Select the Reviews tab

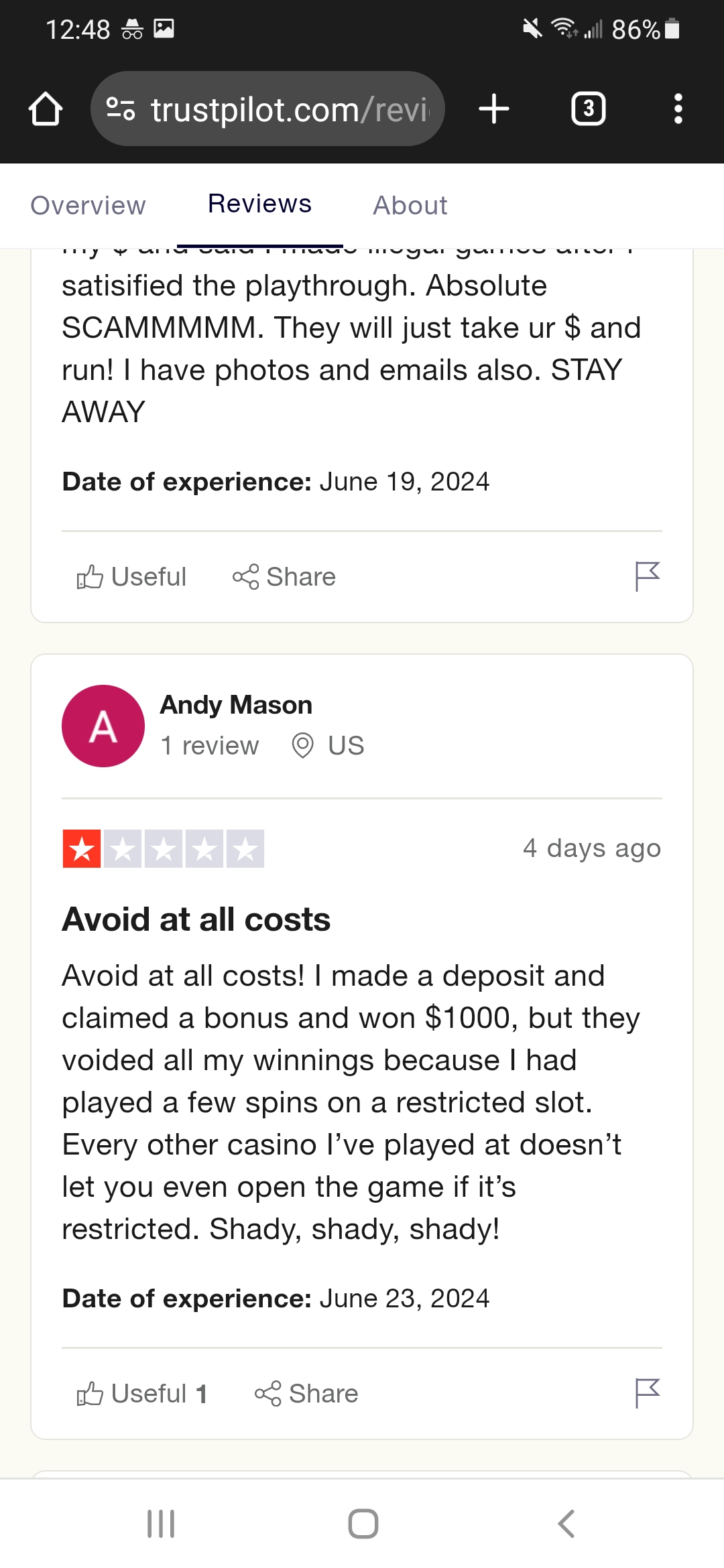260,204
